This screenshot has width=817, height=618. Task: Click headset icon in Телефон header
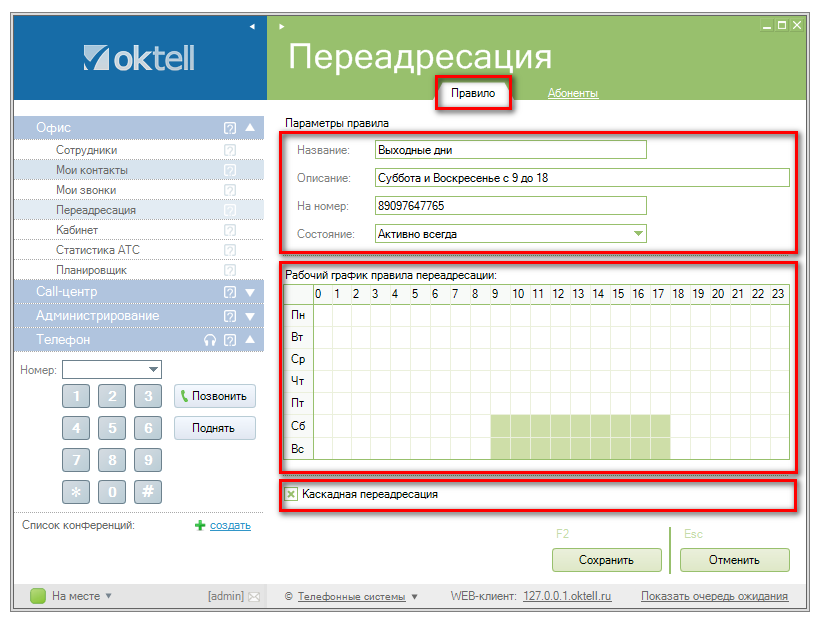click(x=209, y=340)
